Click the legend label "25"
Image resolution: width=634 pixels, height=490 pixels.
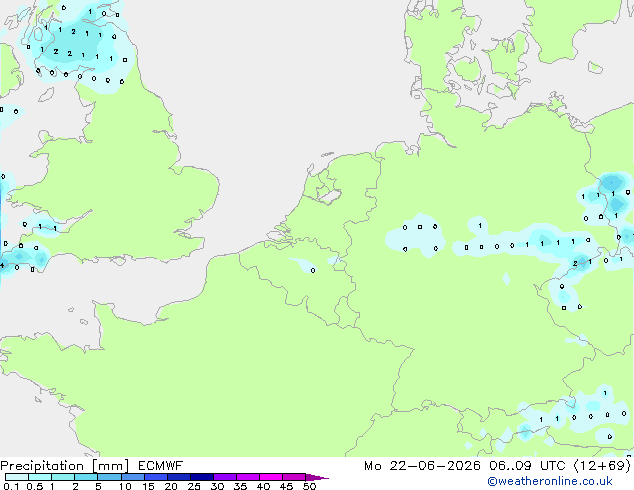tap(194, 486)
